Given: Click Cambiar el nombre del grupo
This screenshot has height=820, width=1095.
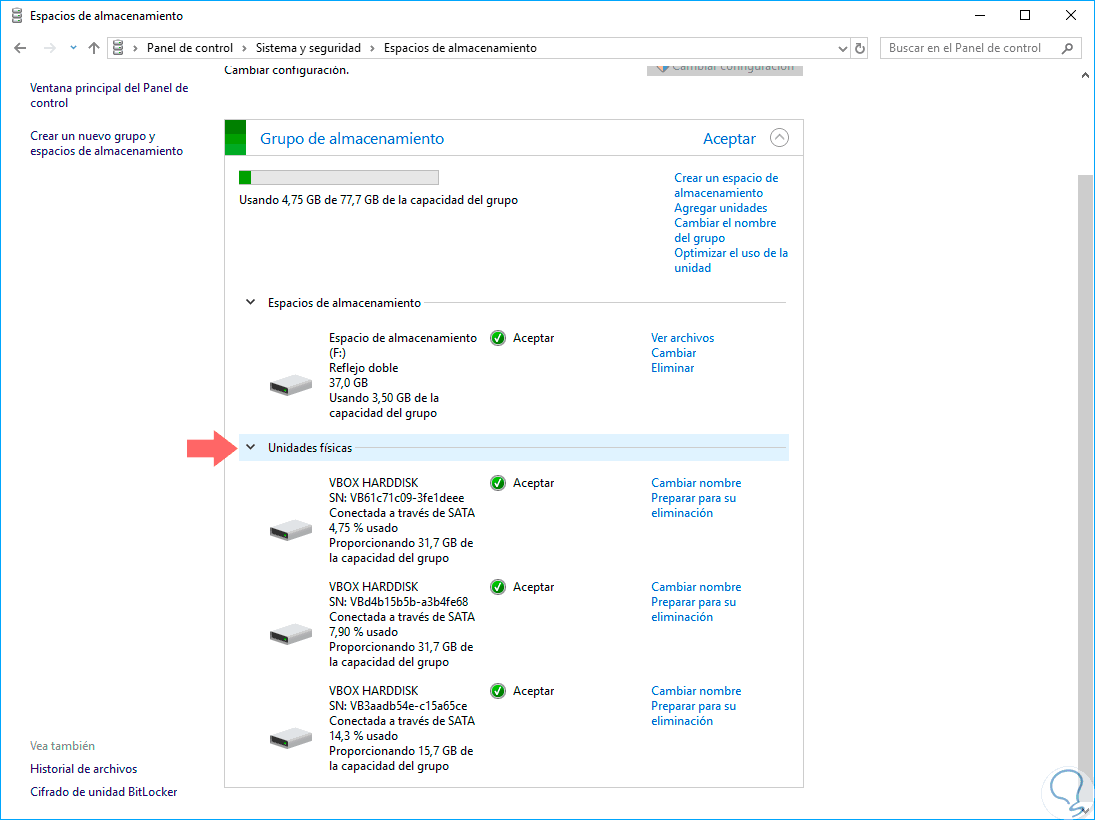Looking at the screenshot, I should 725,230.
